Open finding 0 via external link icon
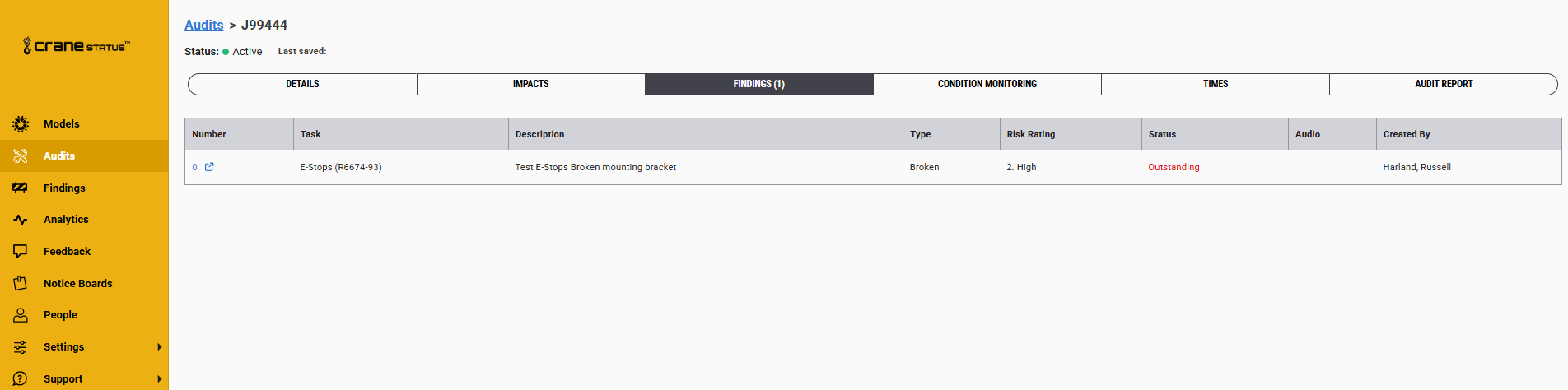Screen dimensions: 1568x390 pyautogui.click(x=209, y=167)
